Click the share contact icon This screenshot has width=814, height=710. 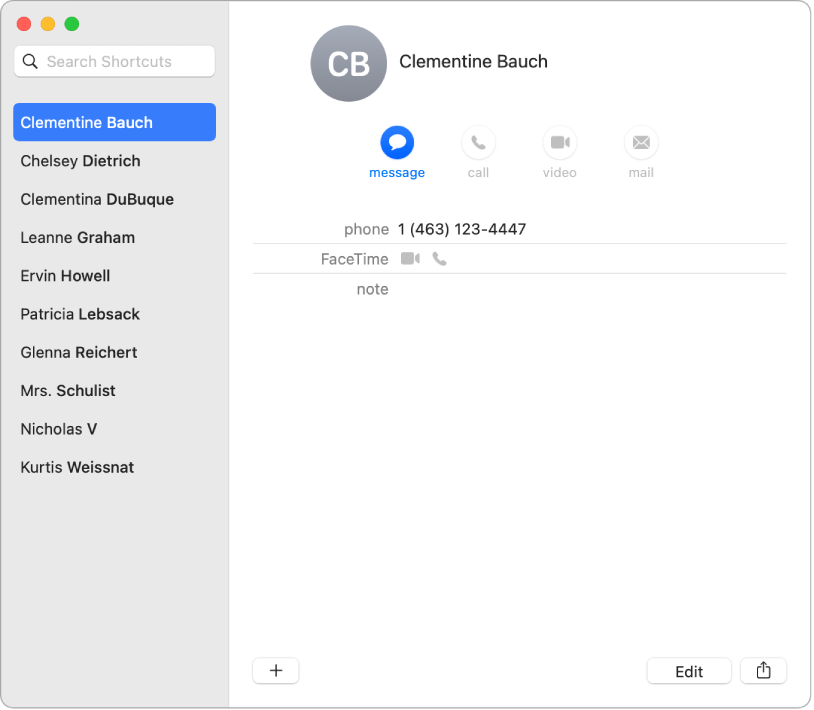pos(763,671)
